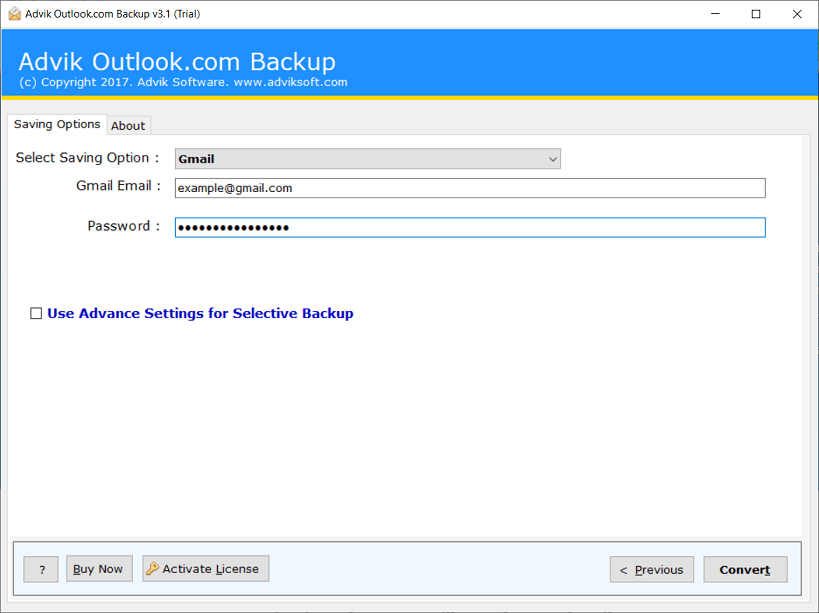Viewport: 819px width, 613px height.
Task: Select the Saving Options tab
Action: (56, 124)
